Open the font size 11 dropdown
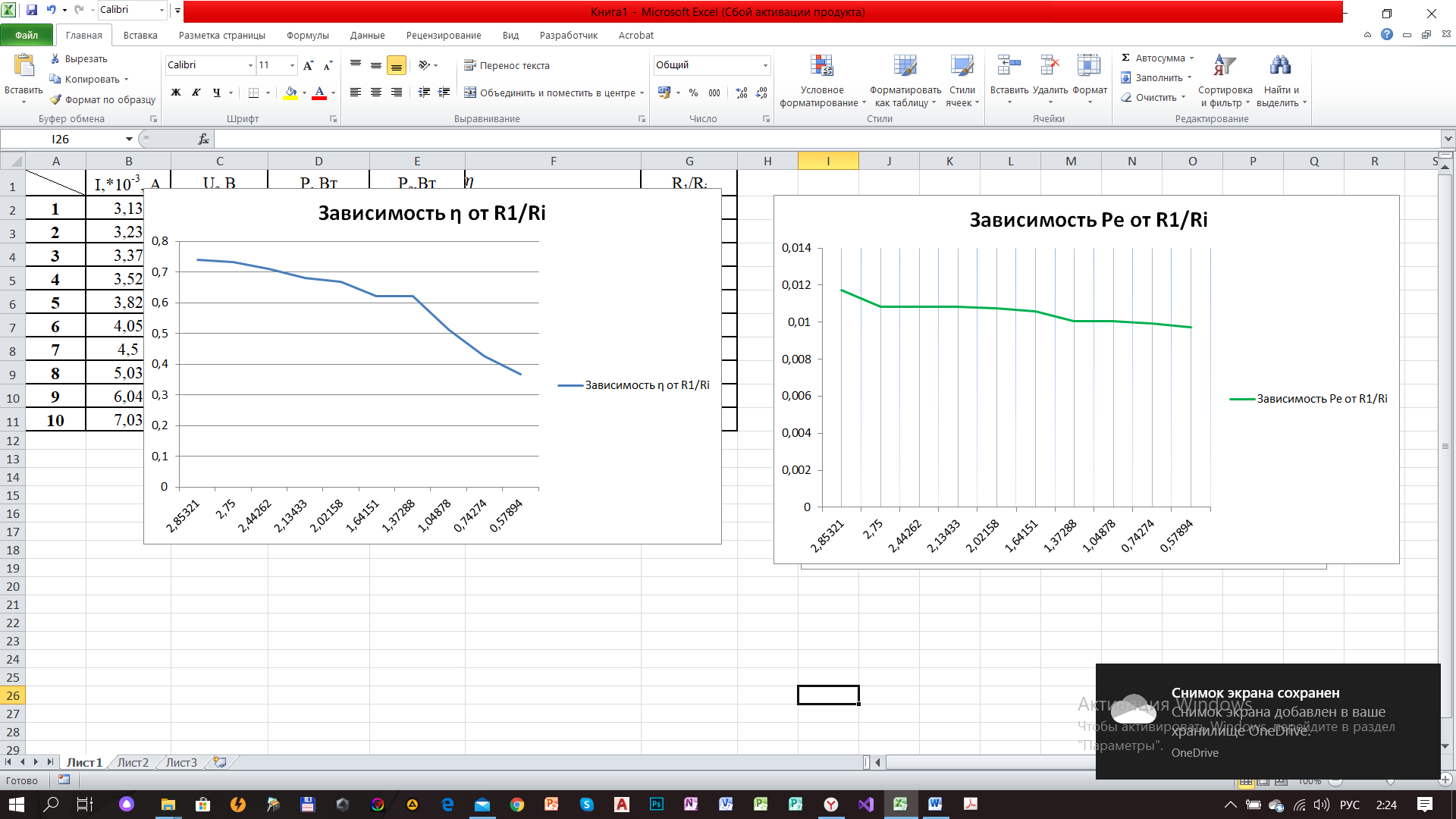Screen dimensions: 1456x819 292,65
